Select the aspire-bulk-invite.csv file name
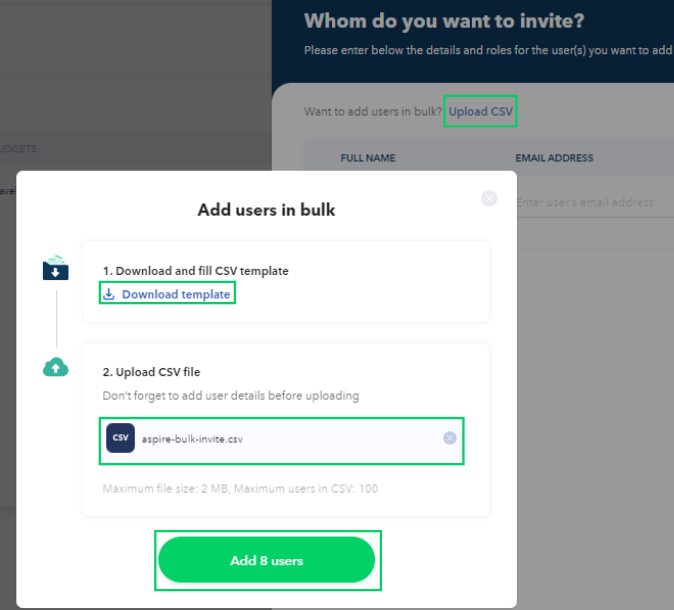The width and height of the screenshot is (674, 610). click(x=192, y=439)
